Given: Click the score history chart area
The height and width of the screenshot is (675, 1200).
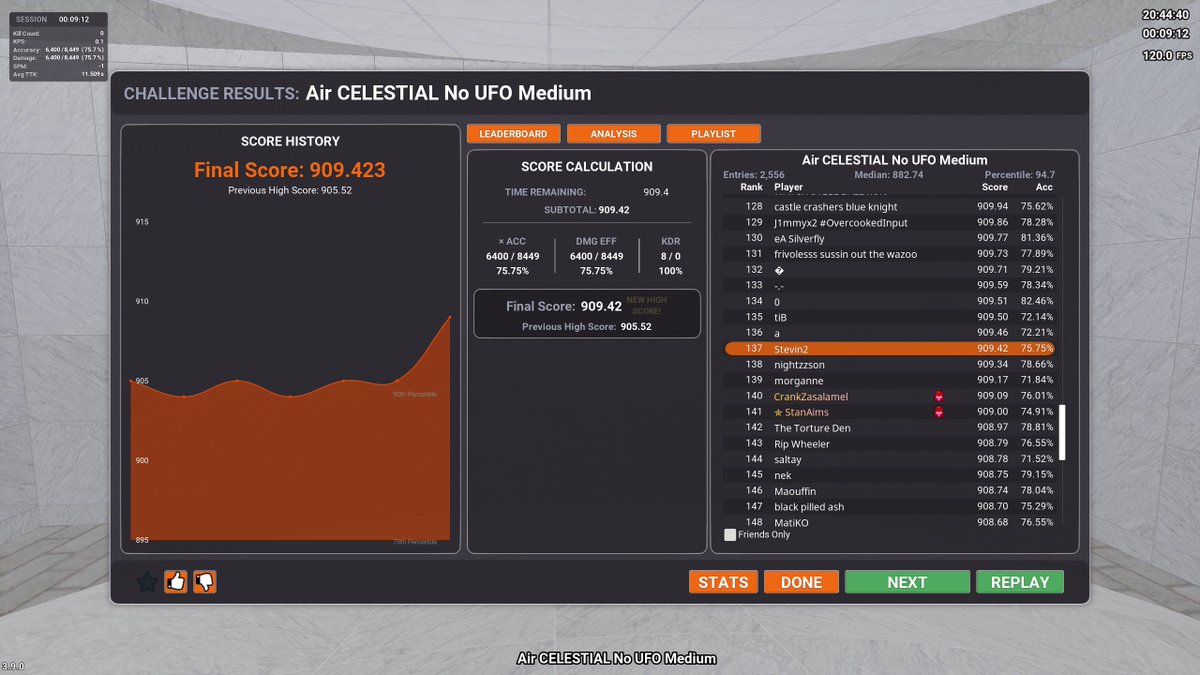Looking at the screenshot, I should pos(290,378).
